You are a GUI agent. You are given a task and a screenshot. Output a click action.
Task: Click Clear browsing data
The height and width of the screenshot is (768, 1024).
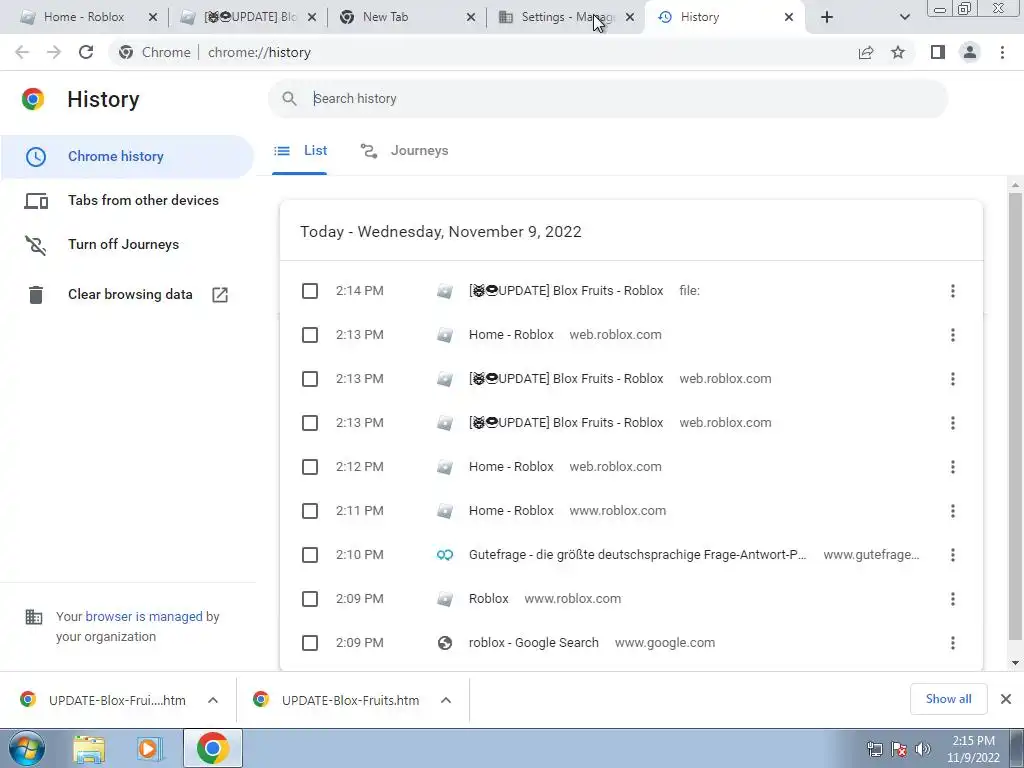130,295
